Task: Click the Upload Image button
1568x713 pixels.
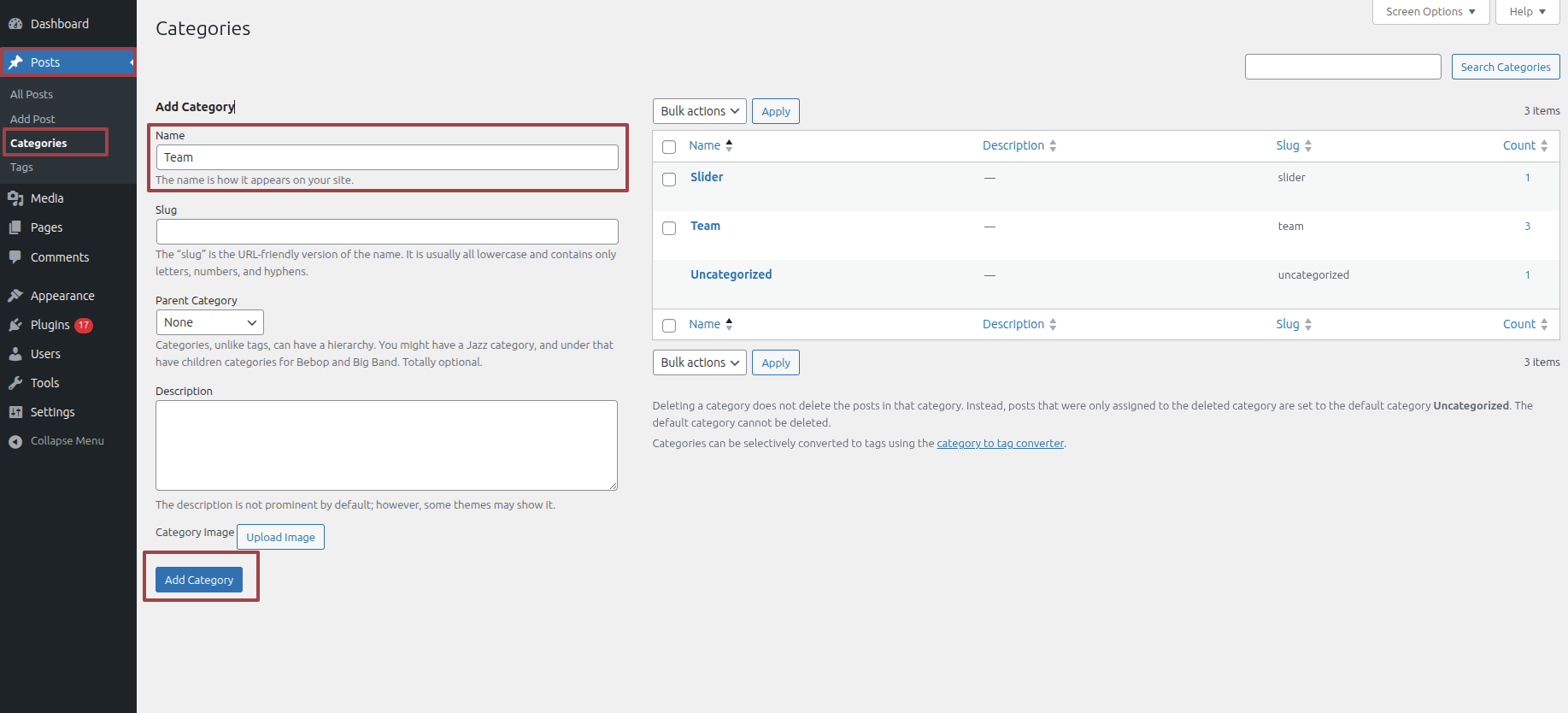Action: click(280, 537)
